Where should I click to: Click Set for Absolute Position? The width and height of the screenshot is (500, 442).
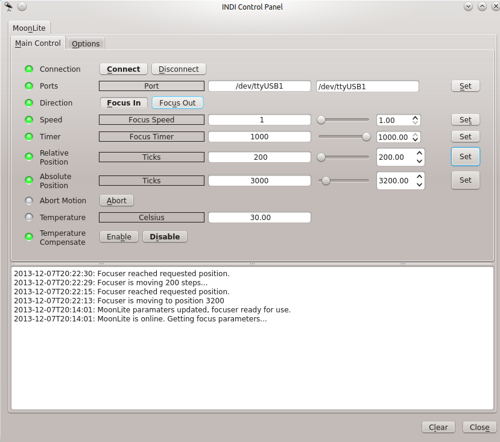(465, 180)
